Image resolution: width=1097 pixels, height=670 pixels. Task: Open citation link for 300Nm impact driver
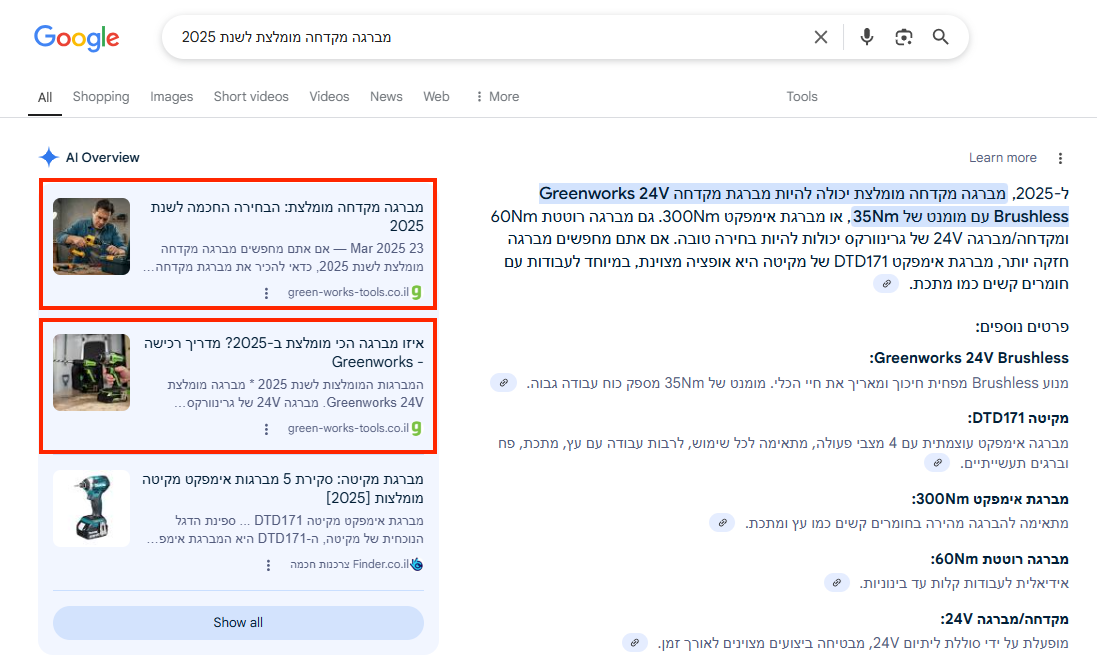722,522
